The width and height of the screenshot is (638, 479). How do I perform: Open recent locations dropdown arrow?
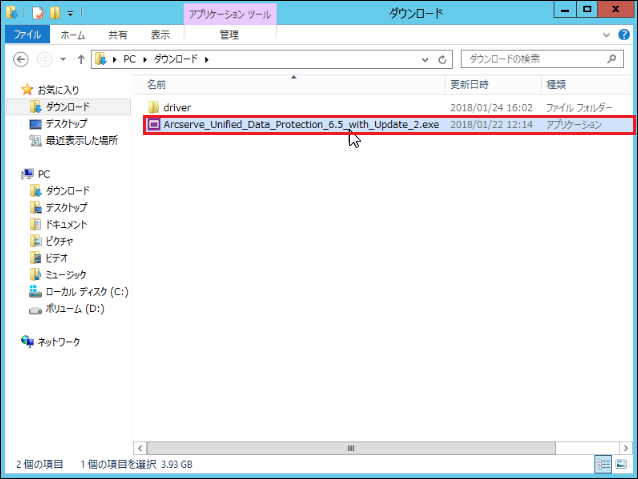(x=63, y=59)
